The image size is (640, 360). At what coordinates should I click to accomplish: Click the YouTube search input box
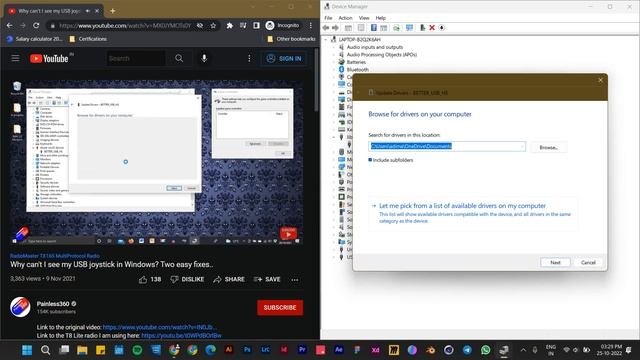pyautogui.click(x=136, y=58)
